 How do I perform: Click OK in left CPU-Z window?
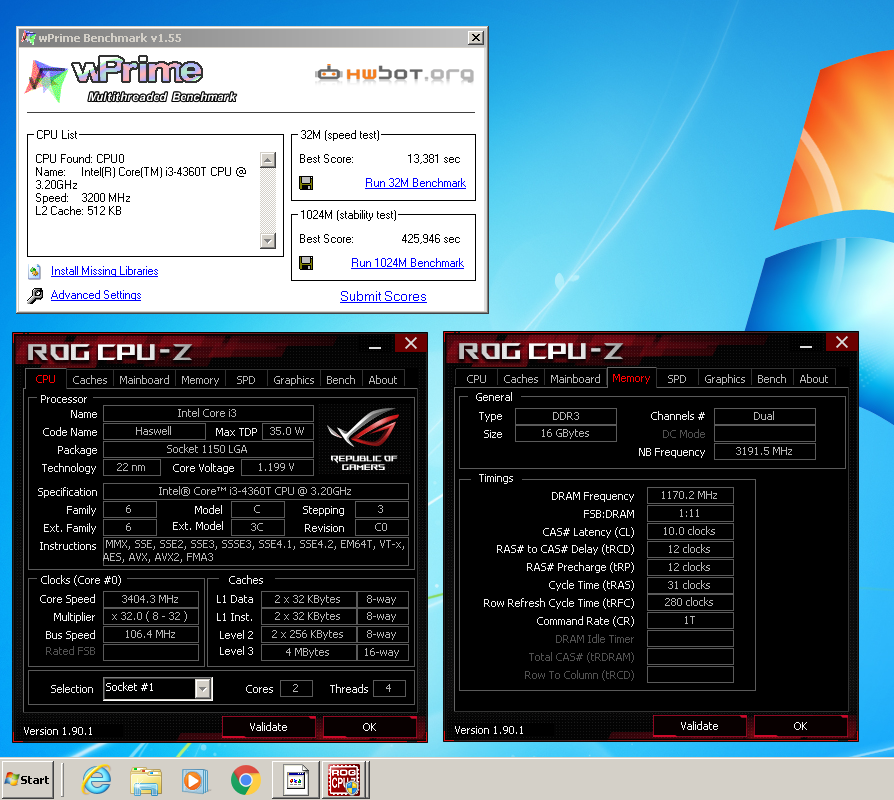[x=369, y=727]
